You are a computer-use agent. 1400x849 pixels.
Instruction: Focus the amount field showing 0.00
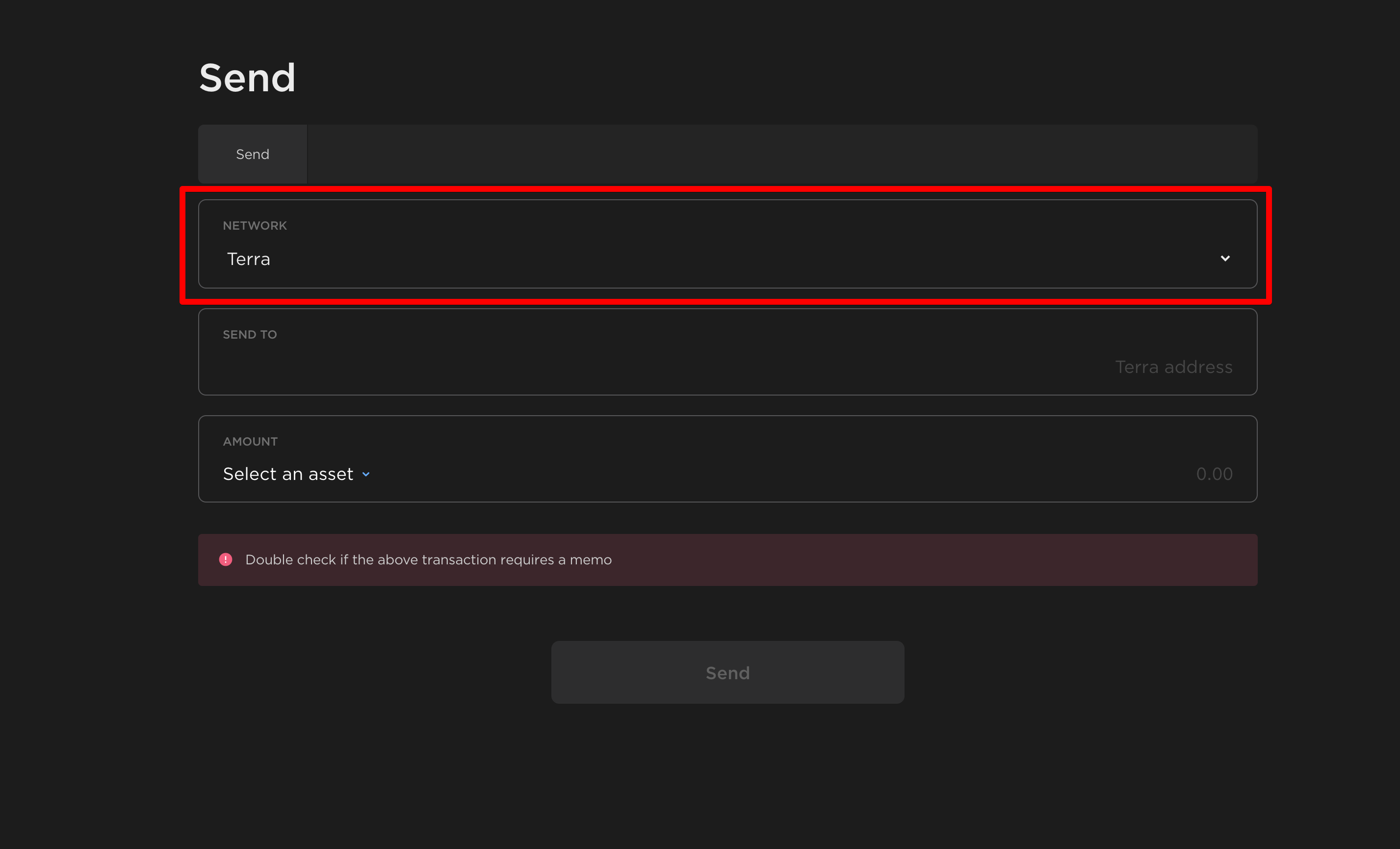(x=1214, y=474)
